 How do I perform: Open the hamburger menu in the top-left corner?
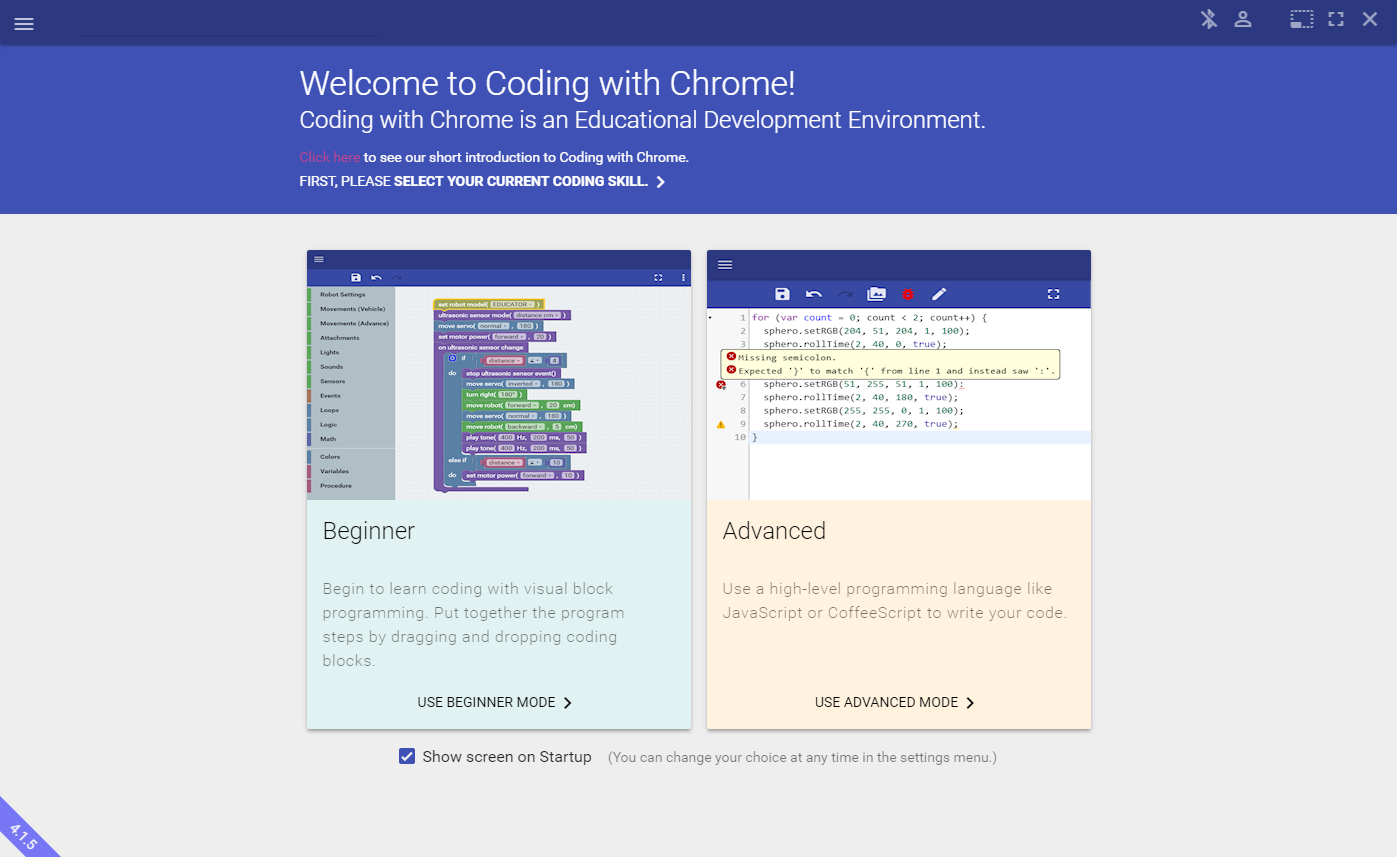24,23
